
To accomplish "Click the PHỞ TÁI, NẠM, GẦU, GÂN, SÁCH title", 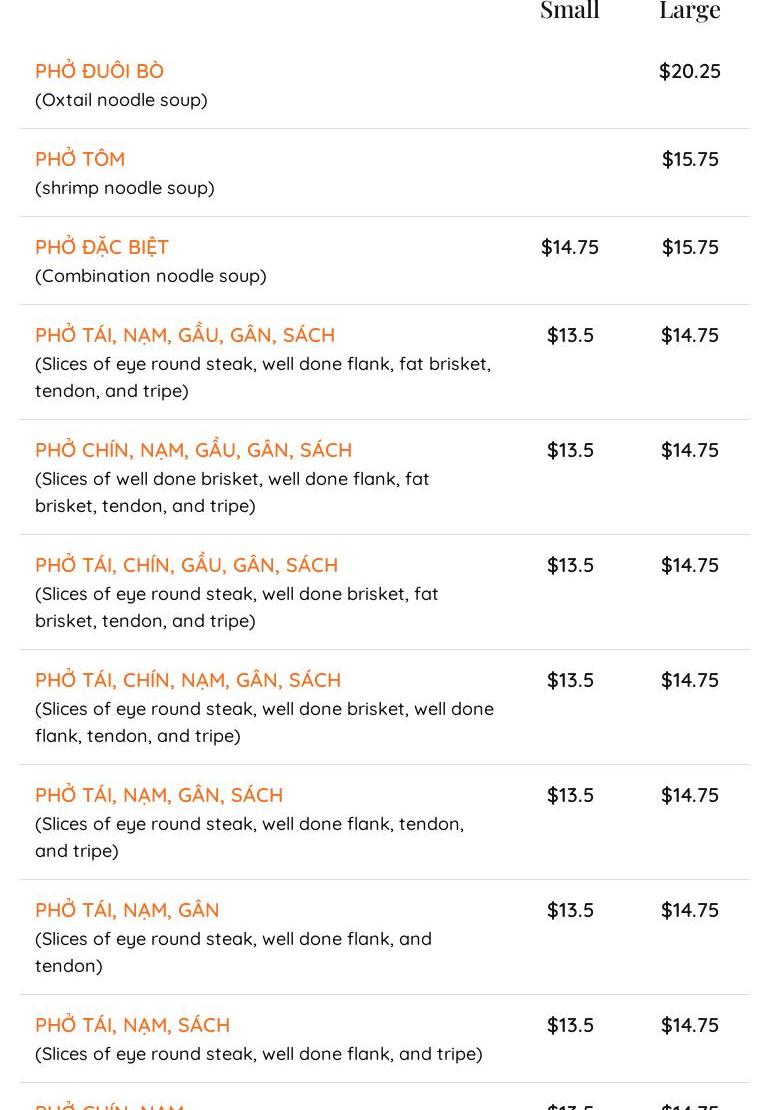I will (185, 335).
